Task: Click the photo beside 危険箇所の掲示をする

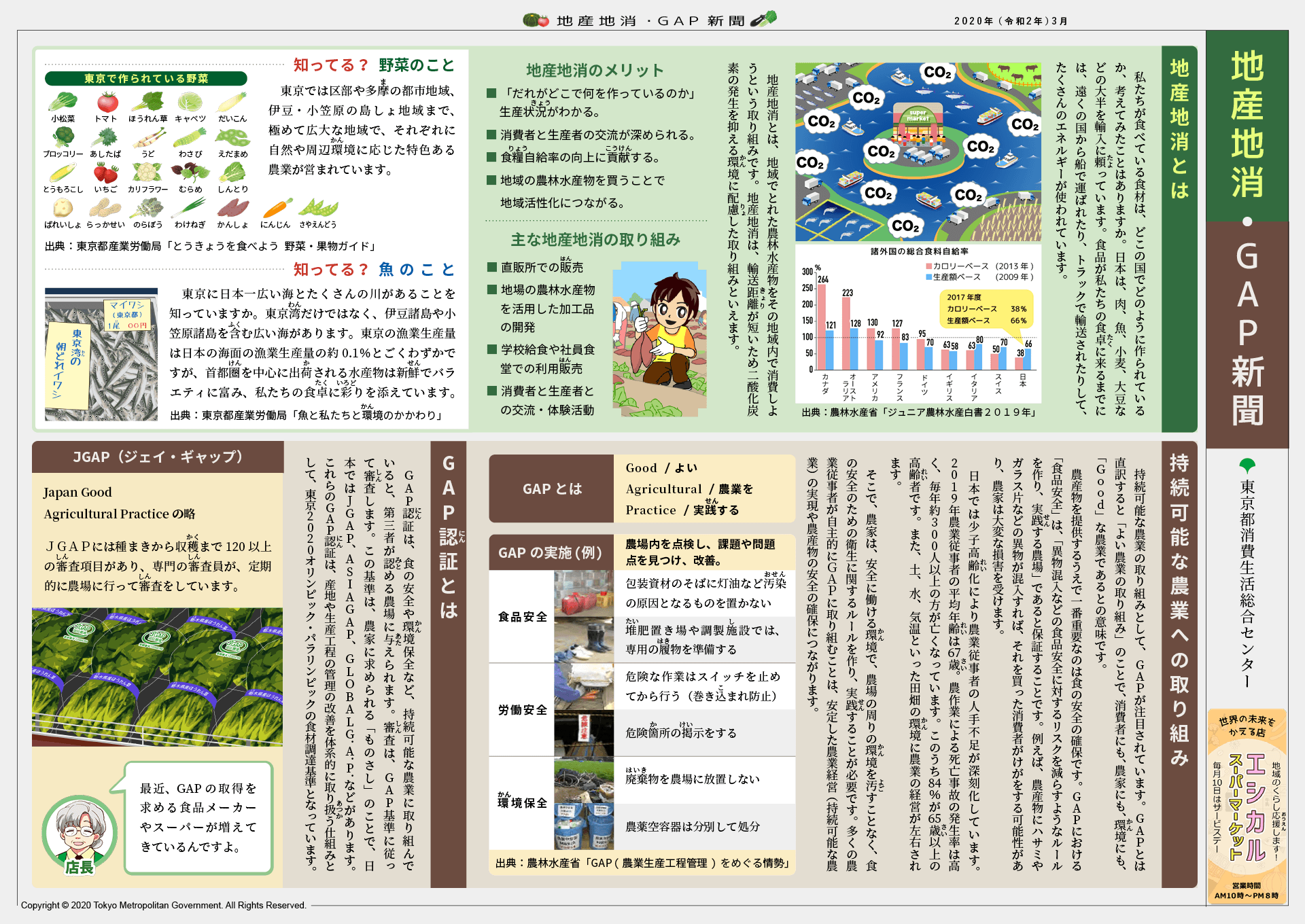Action: (x=584, y=733)
